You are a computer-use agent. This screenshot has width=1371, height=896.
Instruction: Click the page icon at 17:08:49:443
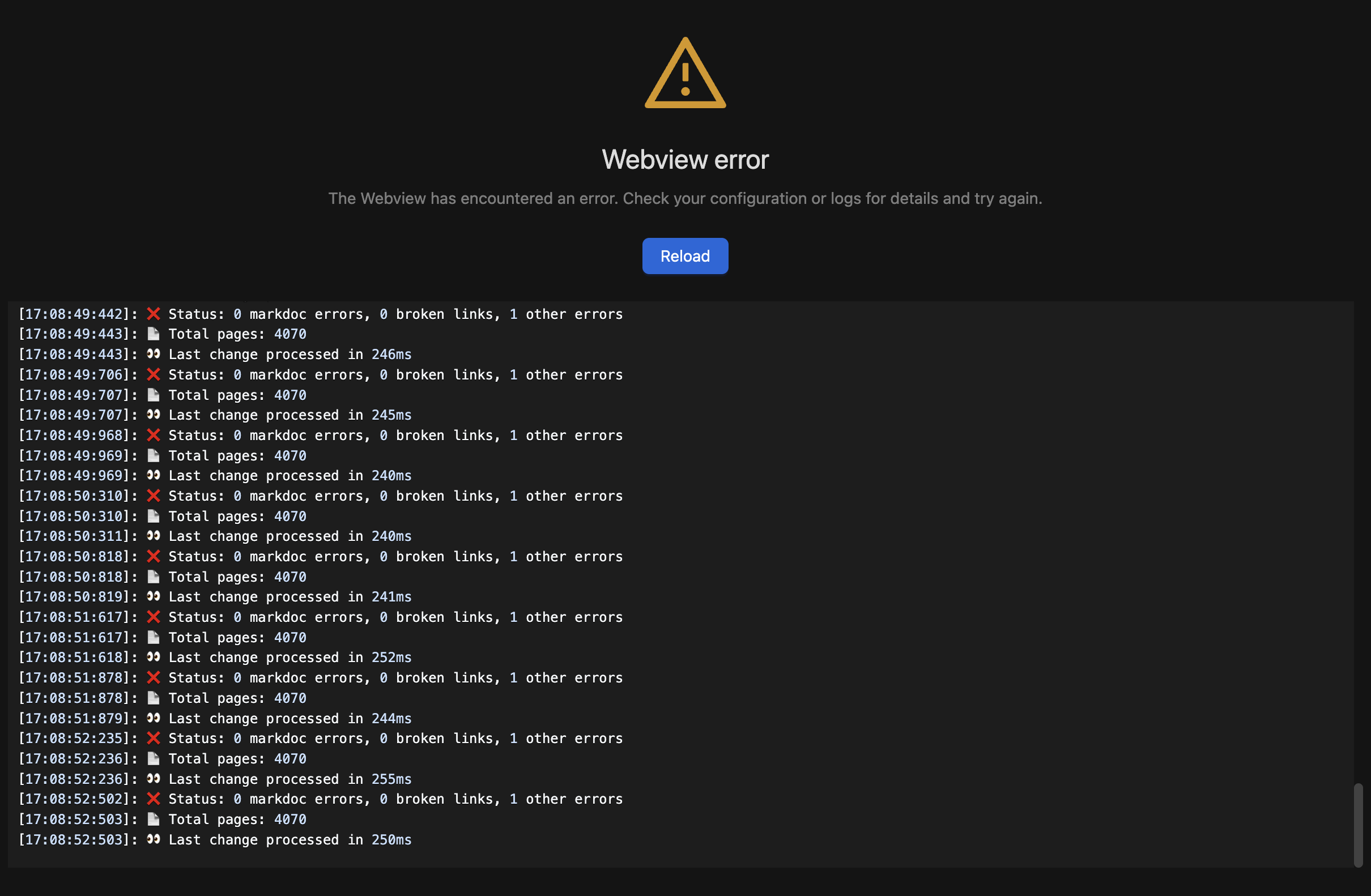(x=153, y=334)
